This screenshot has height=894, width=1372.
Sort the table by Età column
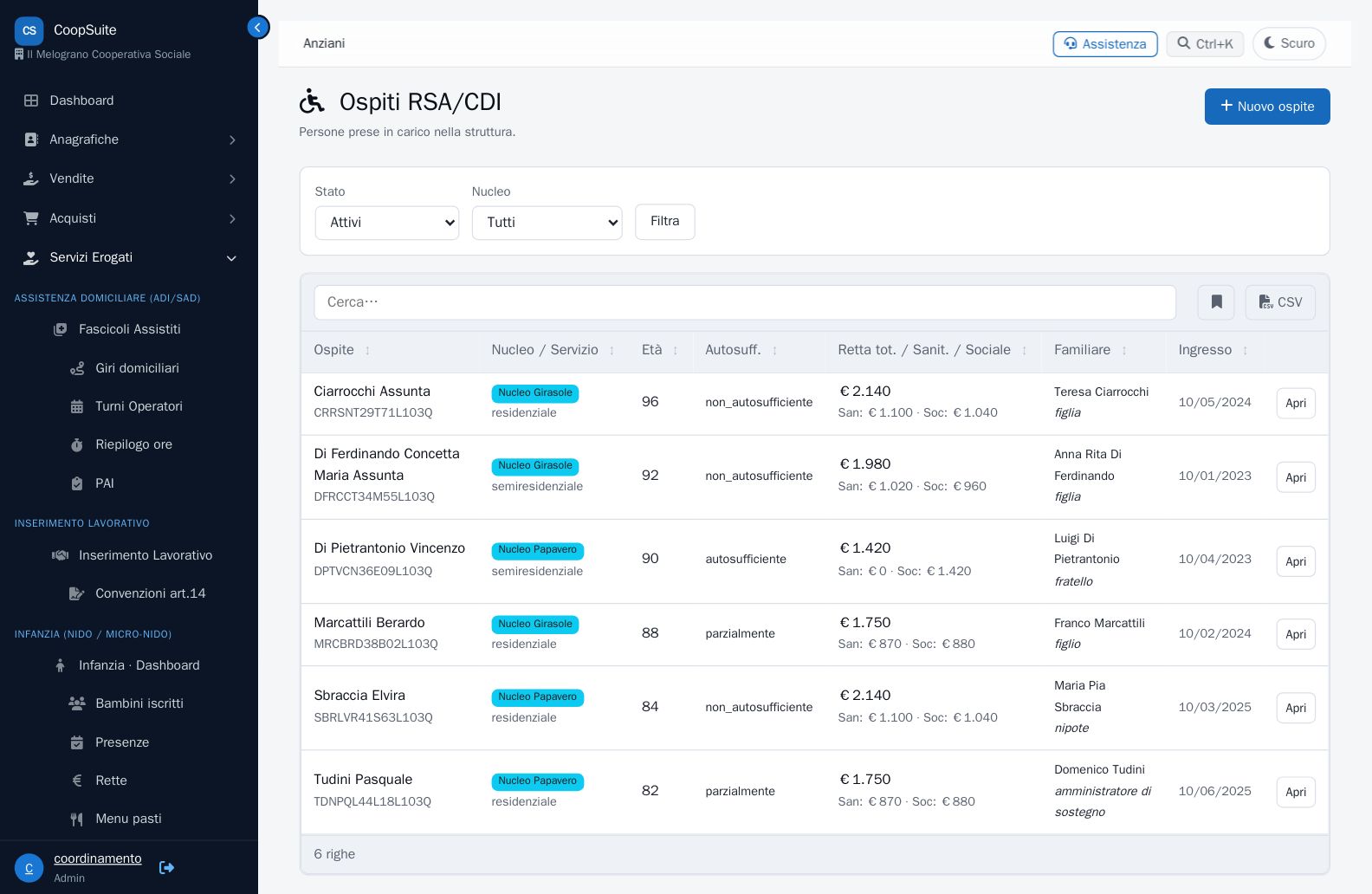tap(660, 350)
